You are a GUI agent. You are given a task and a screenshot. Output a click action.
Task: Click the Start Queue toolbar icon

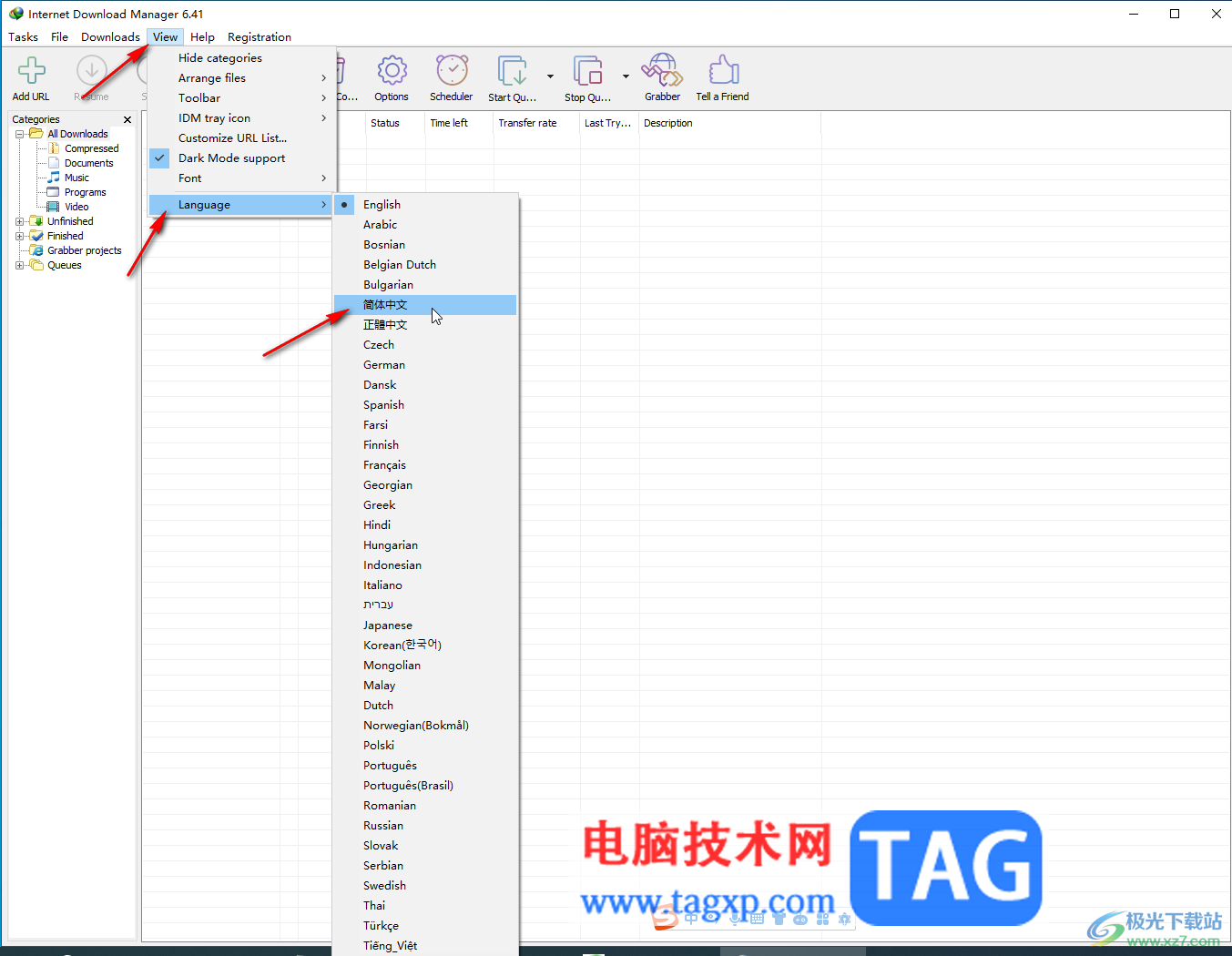(x=512, y=71)
